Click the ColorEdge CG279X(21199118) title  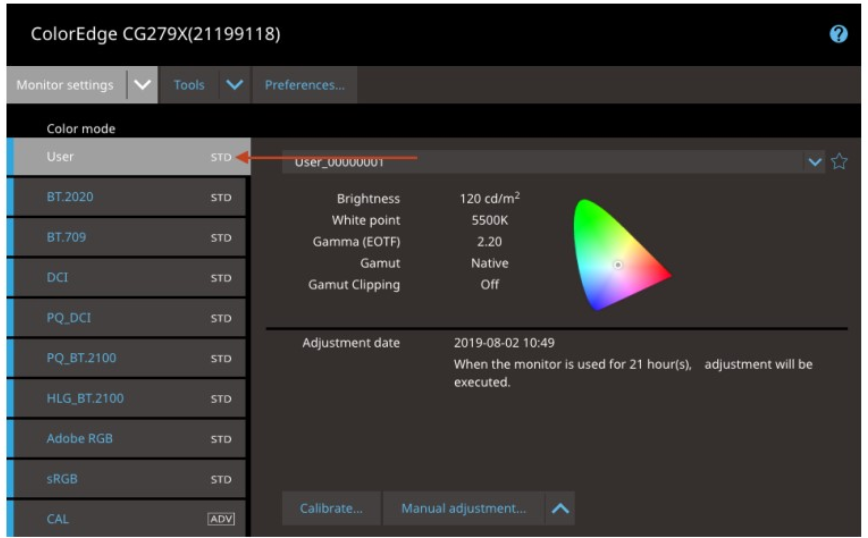[x=156, y=34]
